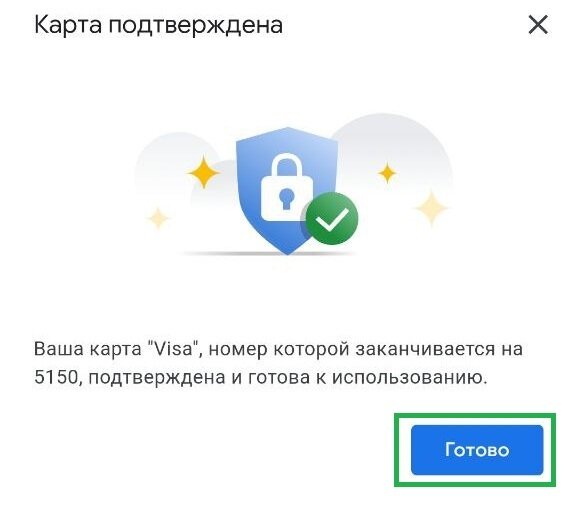Click the word использованию in the message
Screen dimensions: 576x505
click(x=409, y=378)
